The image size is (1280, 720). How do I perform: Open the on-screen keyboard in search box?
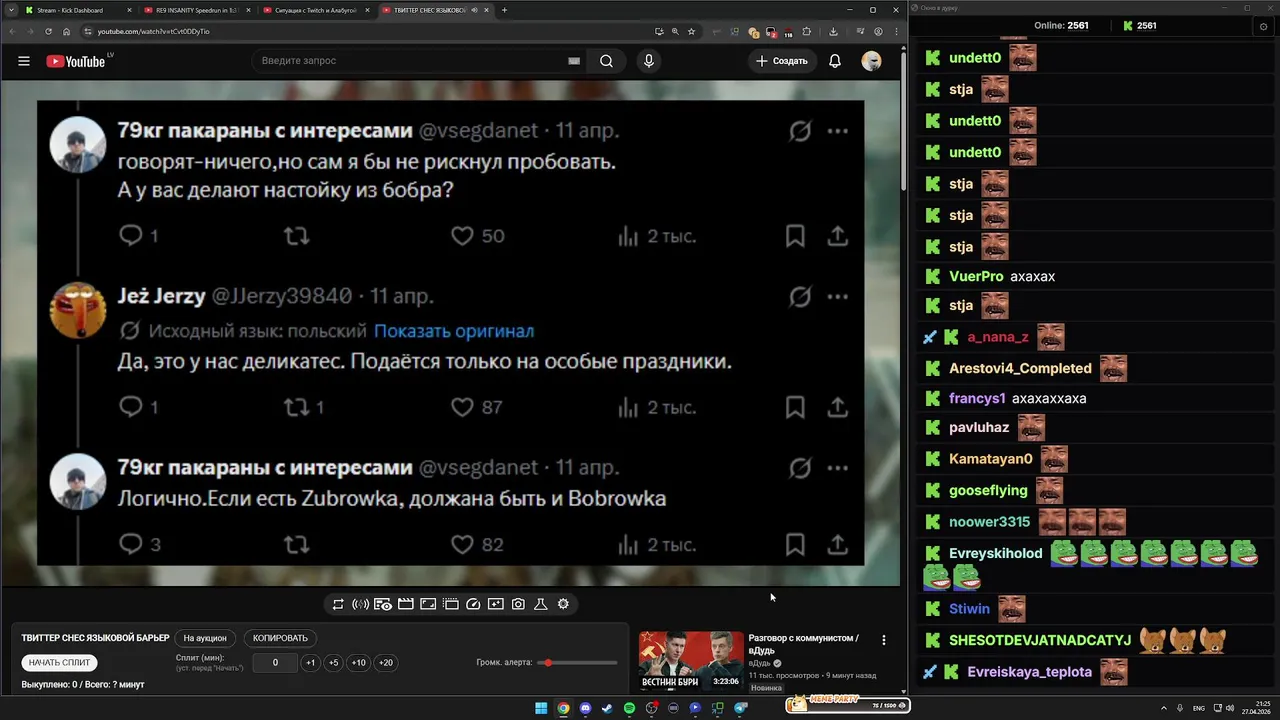click(x=574, y=61)
